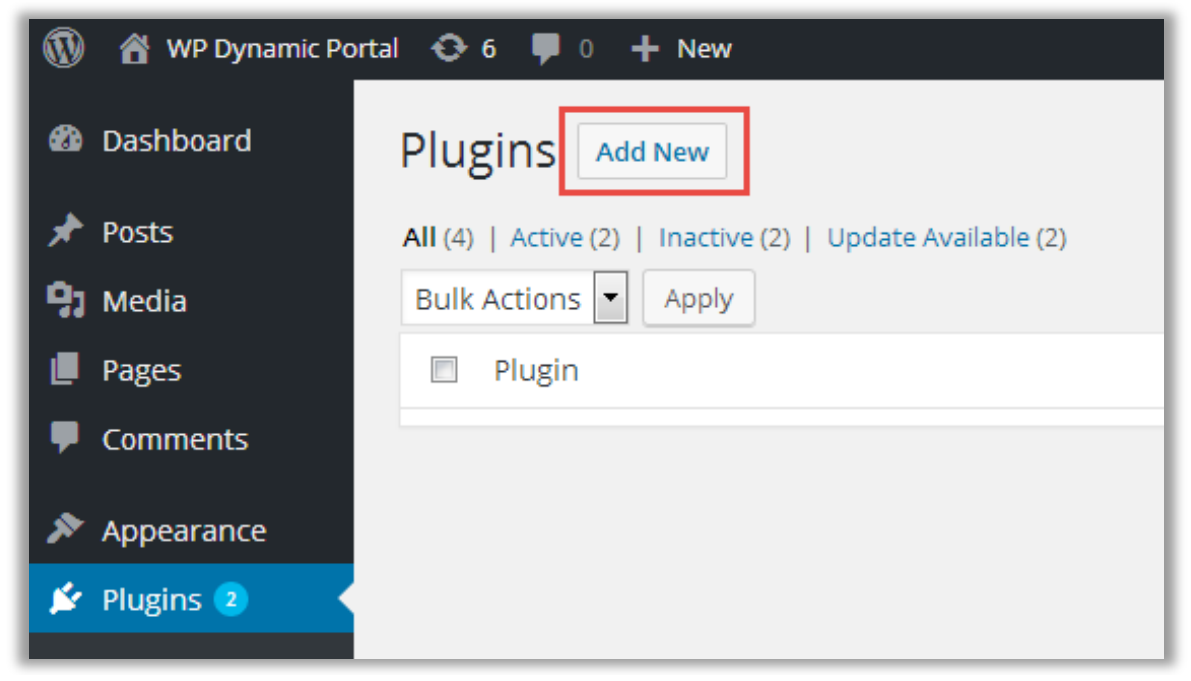1191x681 pixels.
Task: Click the Posts pushpin icon
Action: pos(65,231)
